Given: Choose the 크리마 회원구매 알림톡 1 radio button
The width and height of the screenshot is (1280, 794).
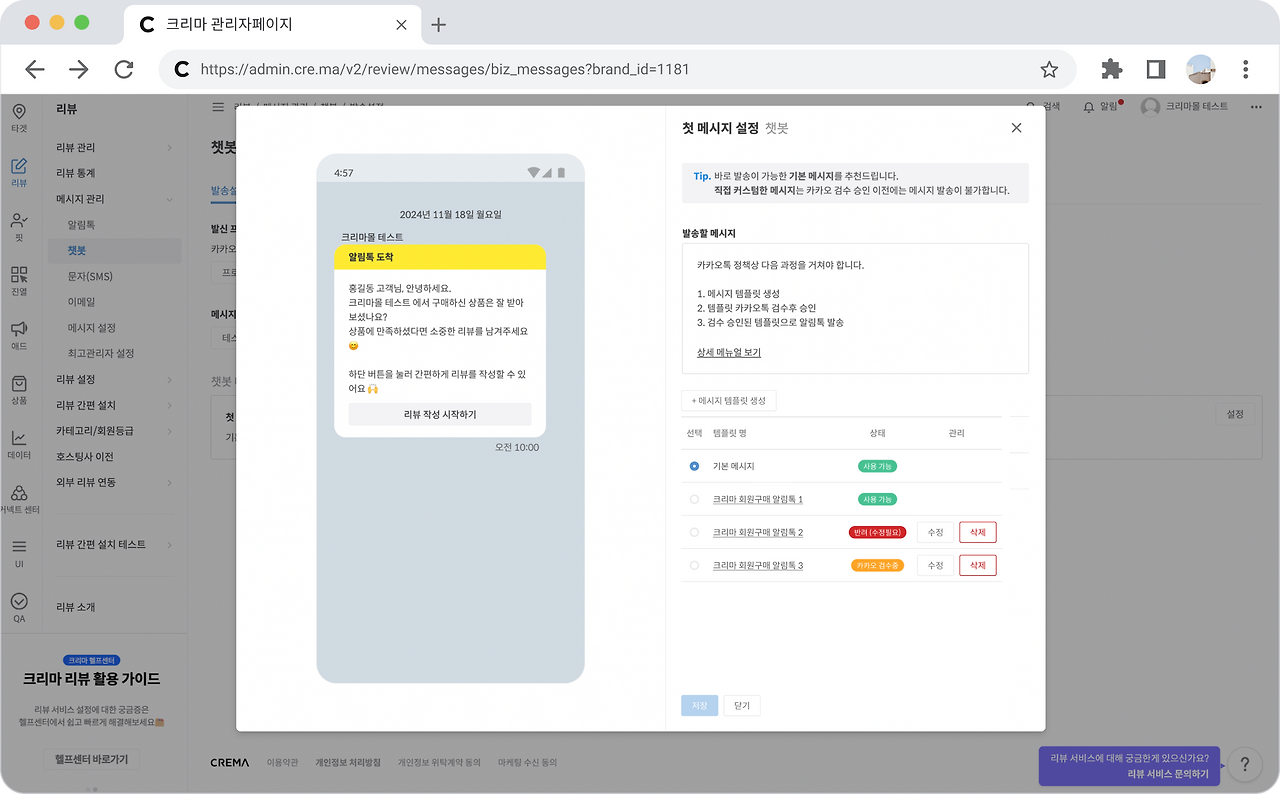Looking at the screenshot, I should 695,499.
